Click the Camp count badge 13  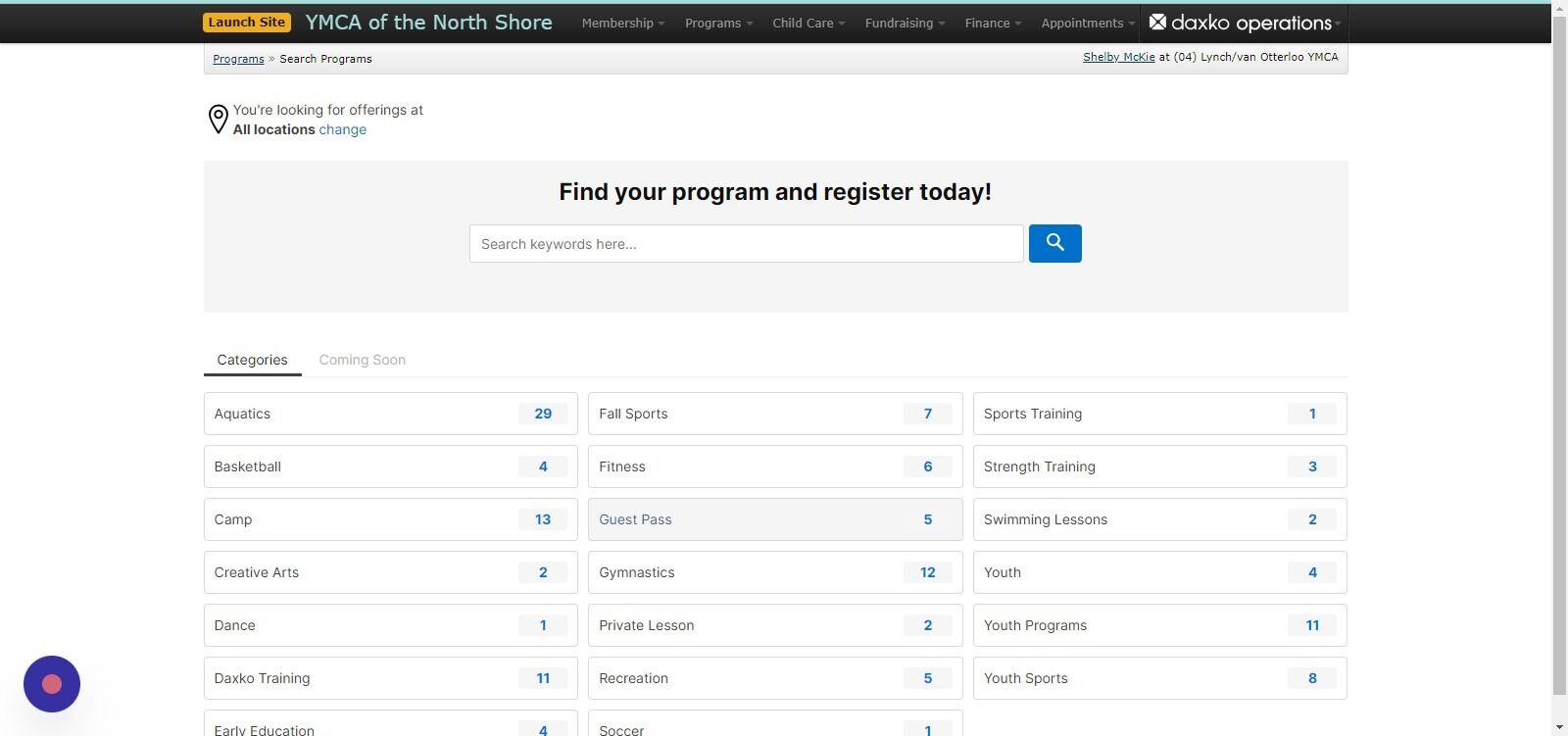click(543, 519)
